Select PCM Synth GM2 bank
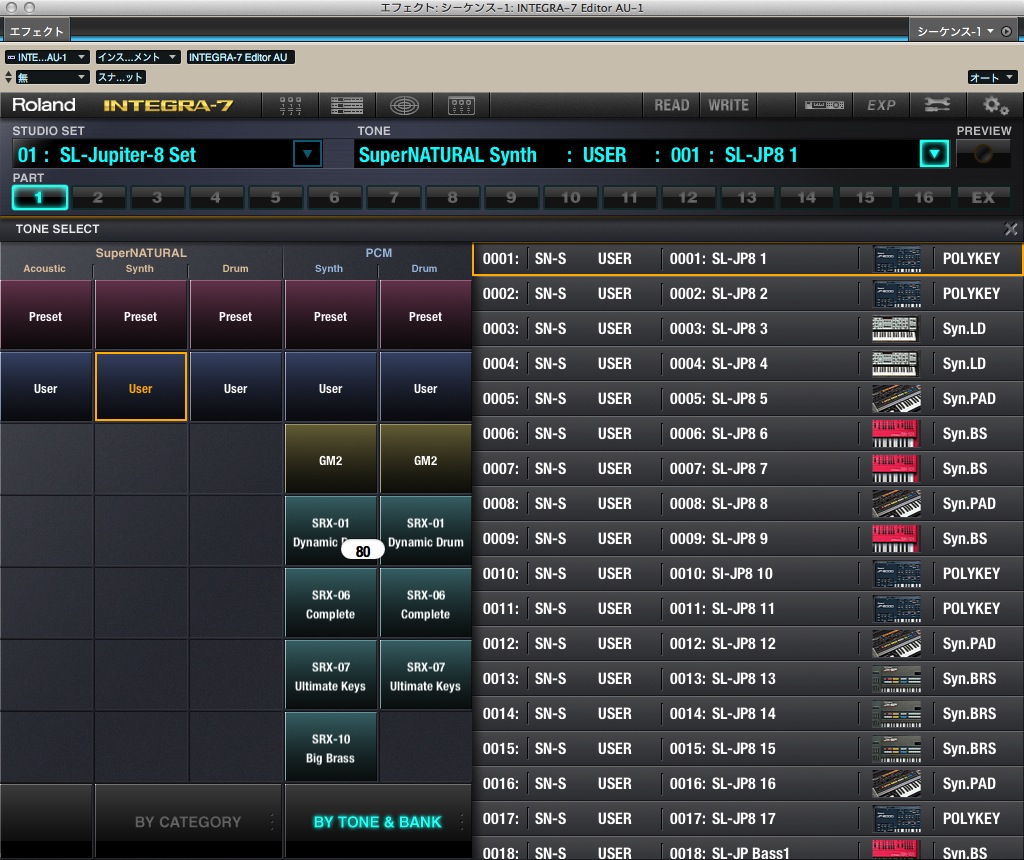The height and width of the screenshot is (860, 1024). click(x=330, y=460)
